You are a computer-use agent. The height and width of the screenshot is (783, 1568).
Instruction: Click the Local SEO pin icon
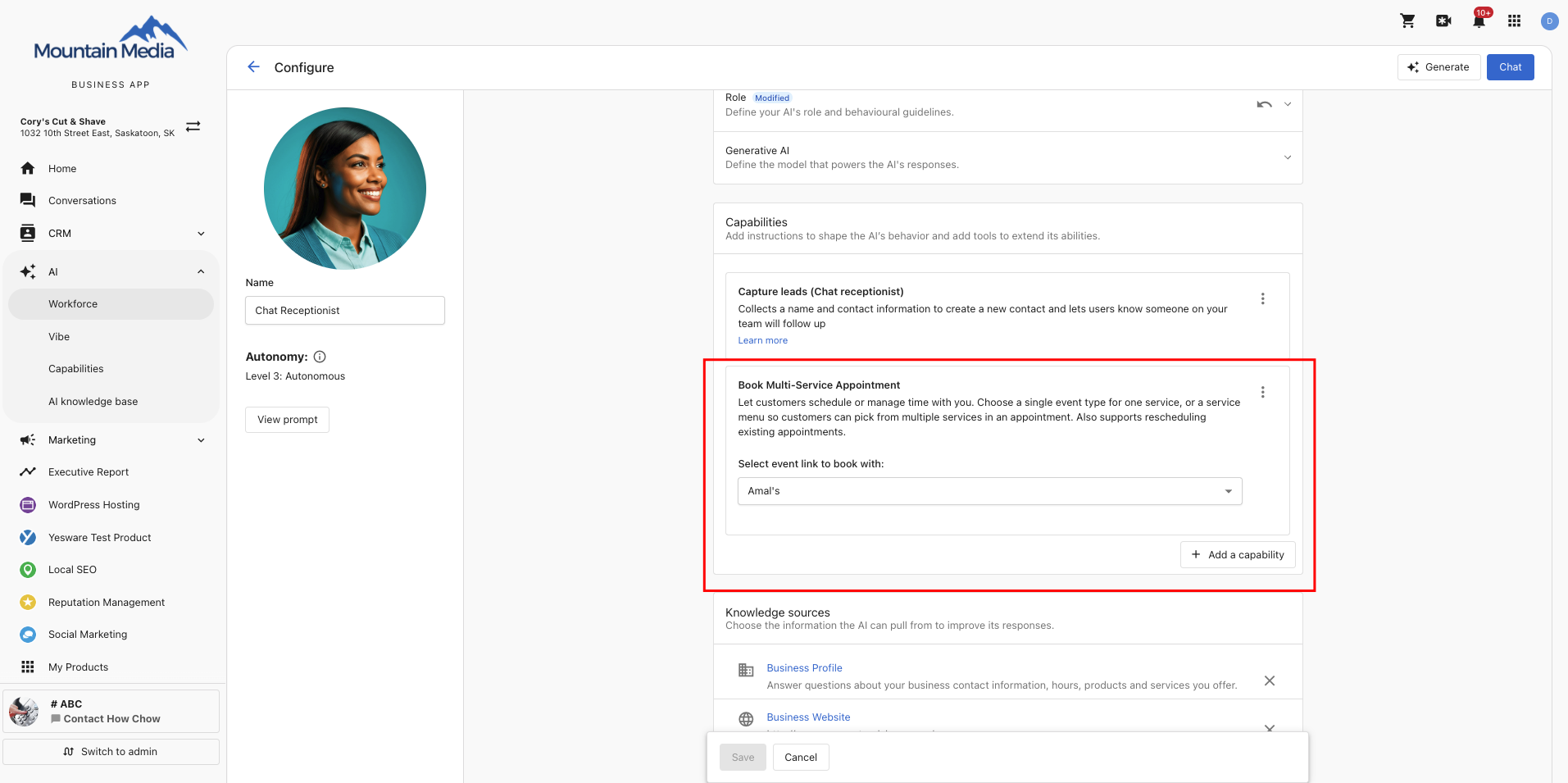pos(28,569)
